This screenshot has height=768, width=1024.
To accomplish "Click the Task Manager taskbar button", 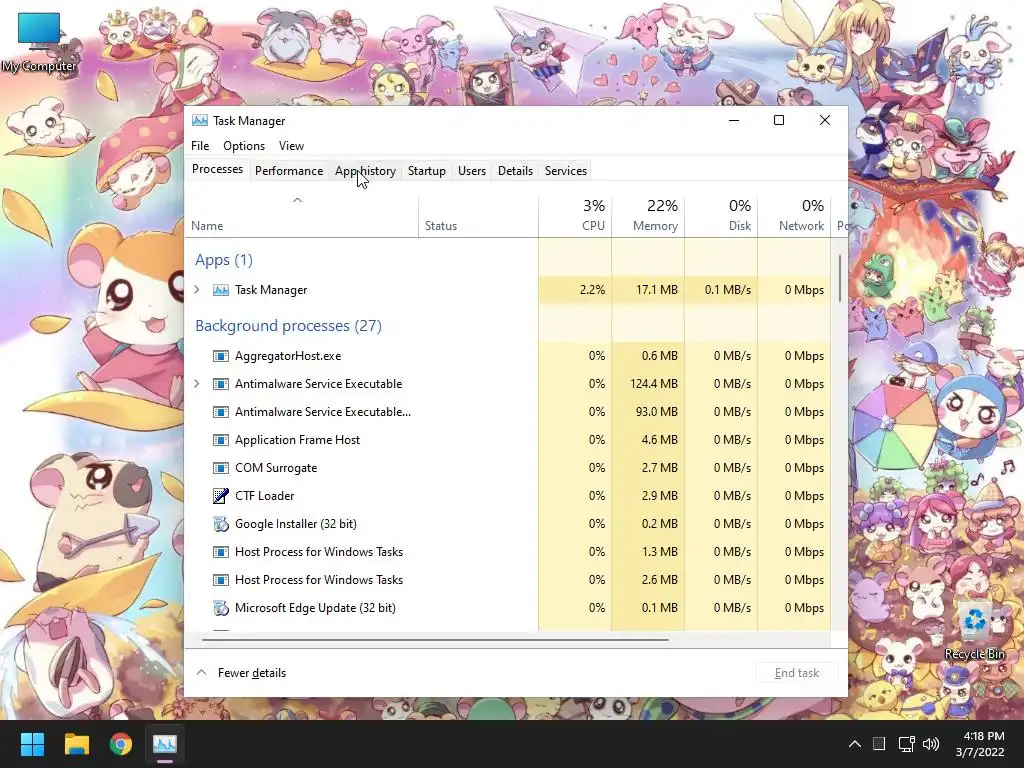I will pyautogui.click(x=165, y=744).
